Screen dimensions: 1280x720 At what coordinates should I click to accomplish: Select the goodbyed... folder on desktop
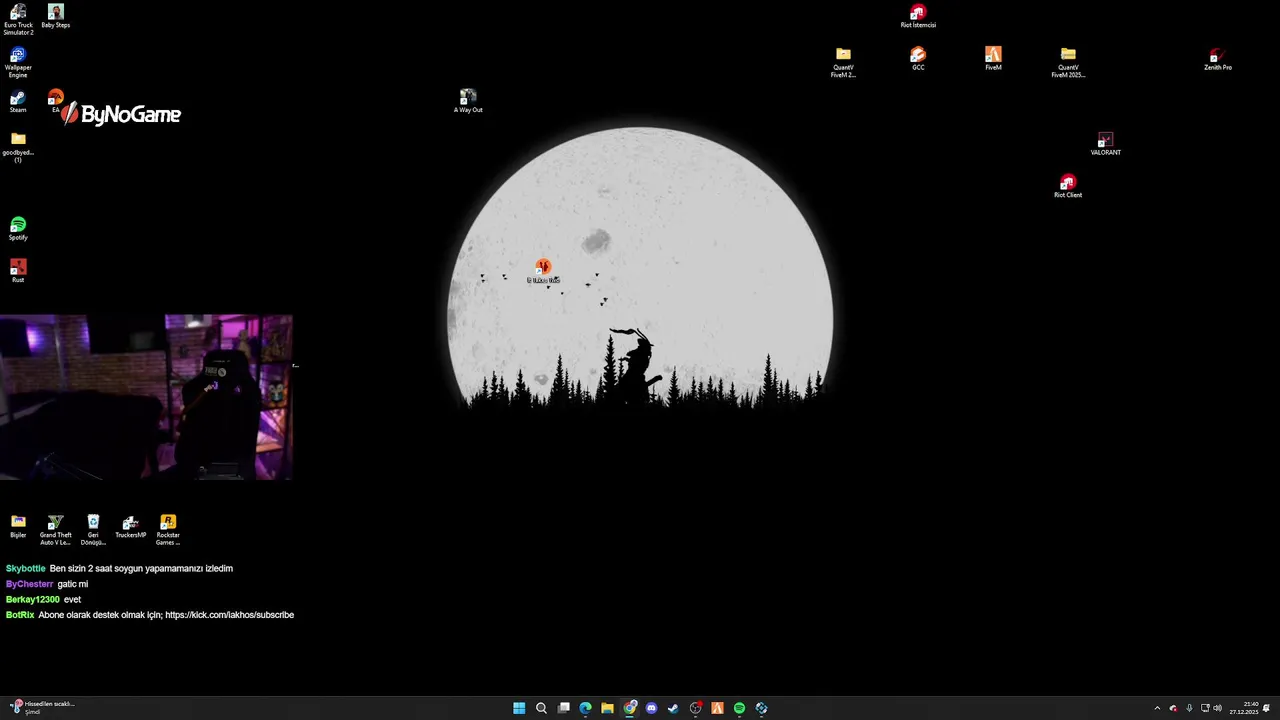coord(18,147)
